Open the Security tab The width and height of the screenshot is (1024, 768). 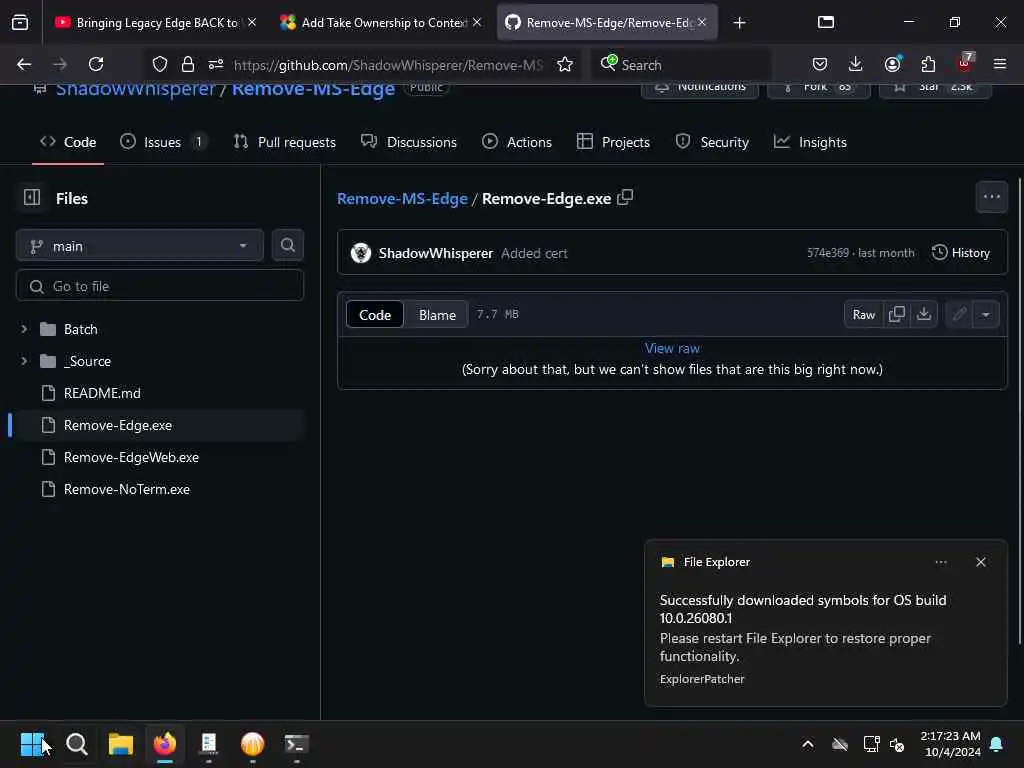(712, 142)
